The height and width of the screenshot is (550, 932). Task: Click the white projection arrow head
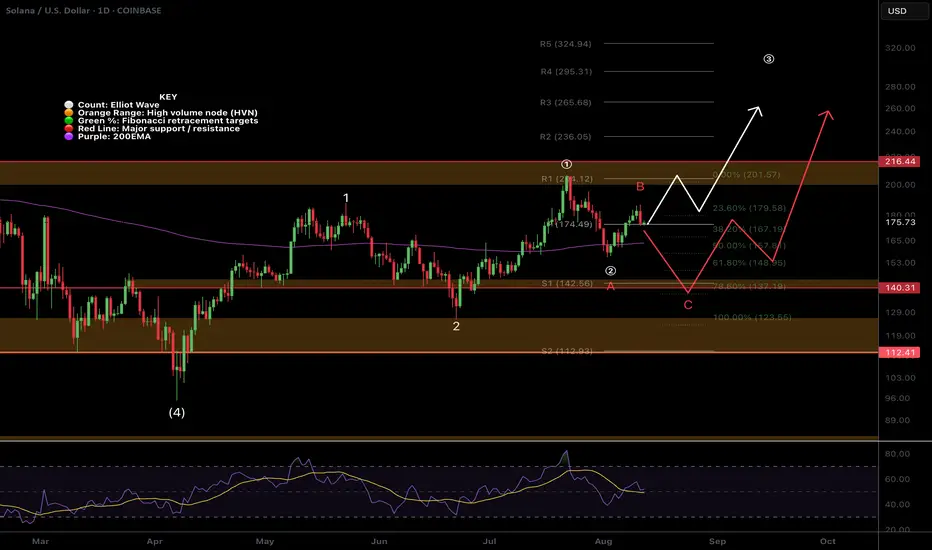pyautogui.click(x=755, y=111)
